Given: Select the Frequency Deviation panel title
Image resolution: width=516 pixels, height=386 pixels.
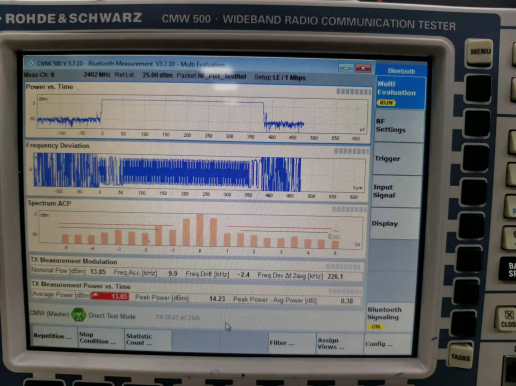Looking at the screenshot, I should (58, 146).
